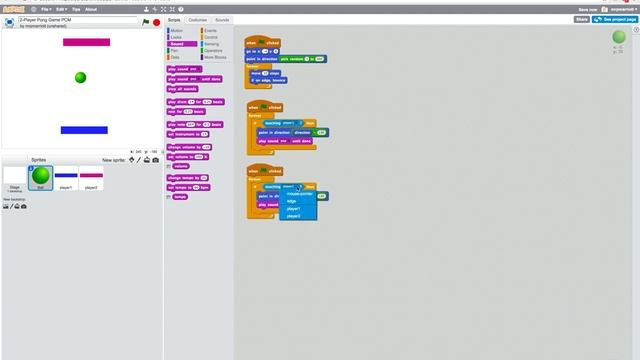Choose new backdrop from library icon
This screenshot has width=640, height=360.
pyautogui.click(x=6, y=206)
